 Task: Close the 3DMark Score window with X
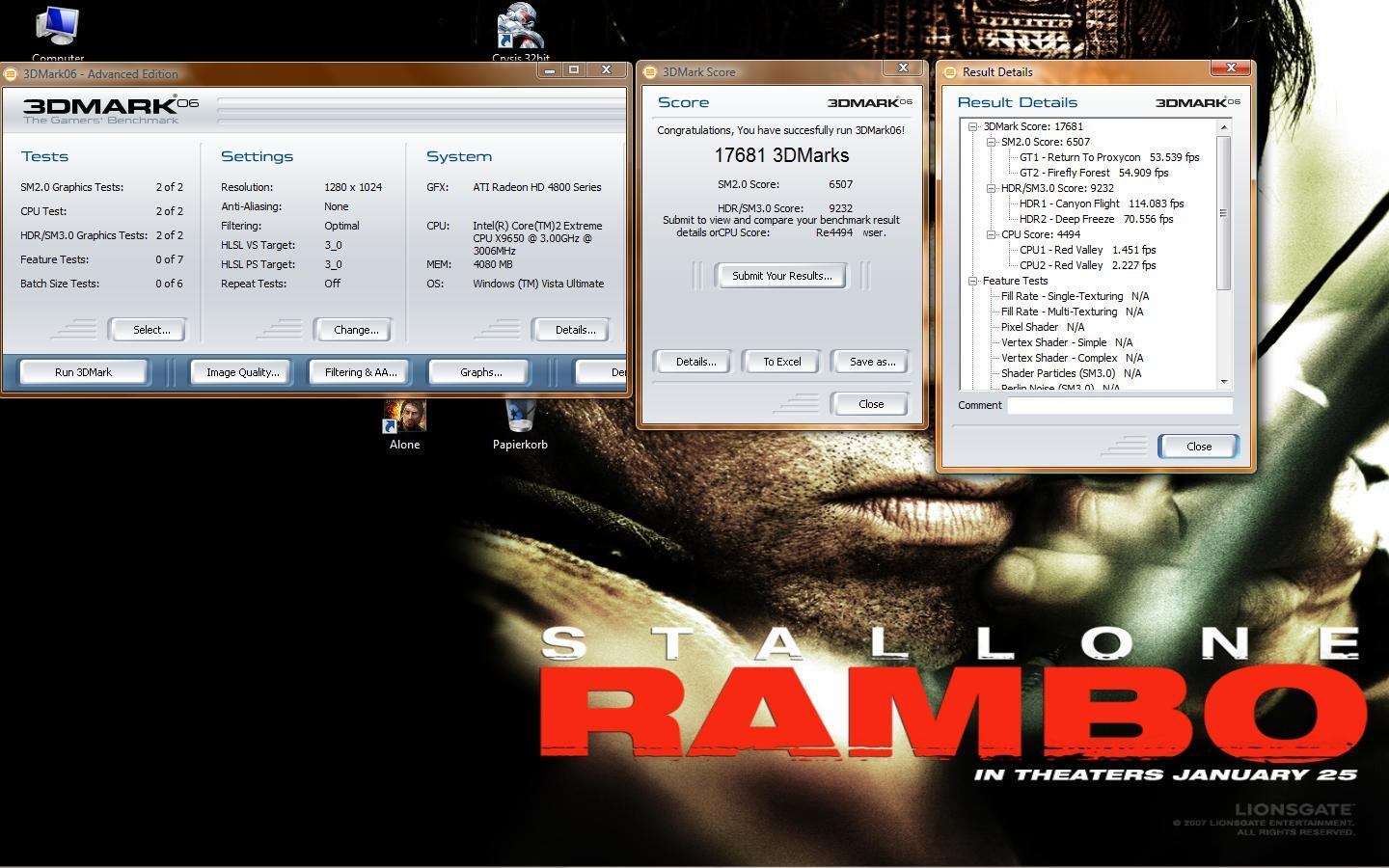(x=903, y=68)
